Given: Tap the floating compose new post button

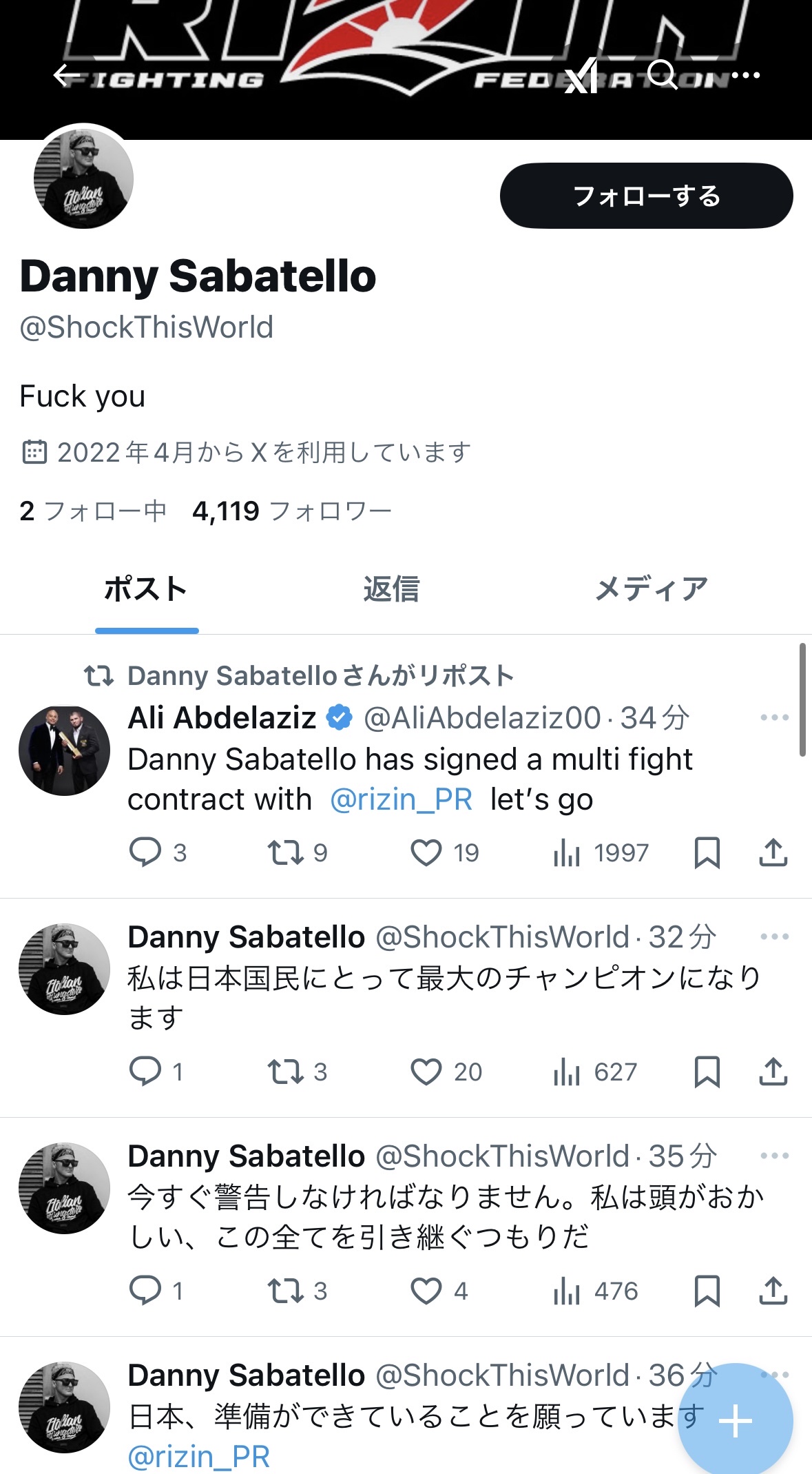Looking at the screenshot, I should pyautogui.click(x=735, y=1421).
